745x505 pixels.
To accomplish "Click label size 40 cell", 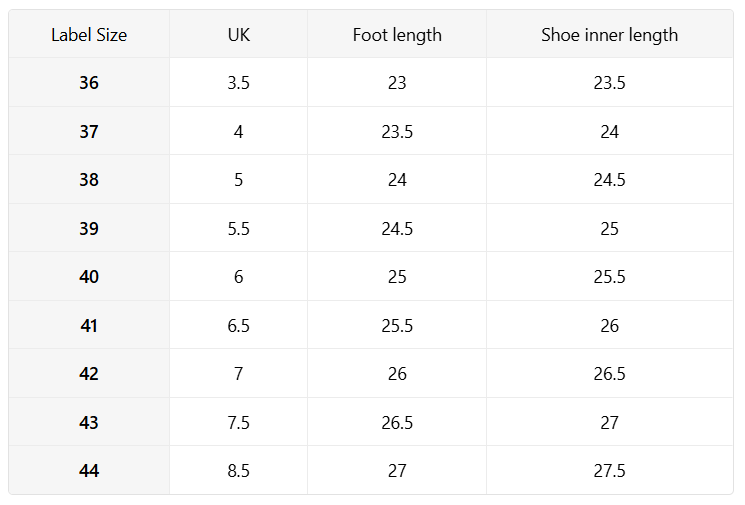I will coord(89,277).
